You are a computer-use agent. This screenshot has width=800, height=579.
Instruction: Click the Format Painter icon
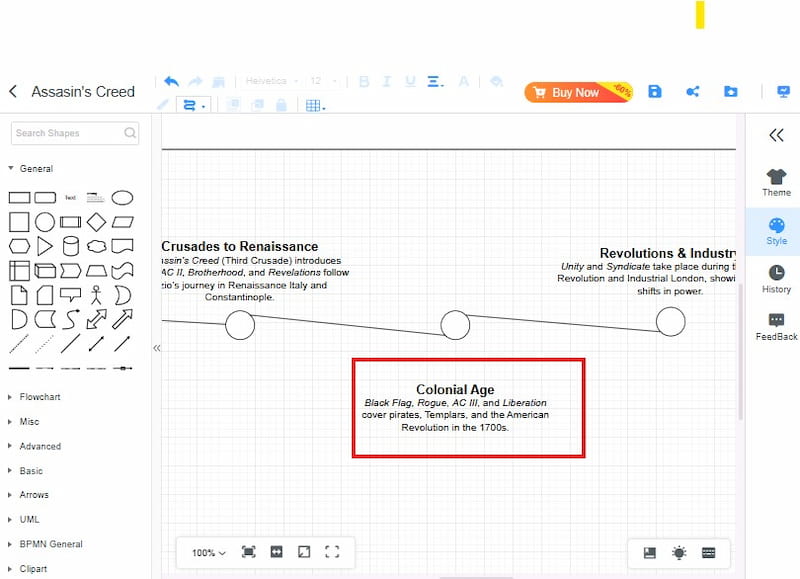point(218,82)
